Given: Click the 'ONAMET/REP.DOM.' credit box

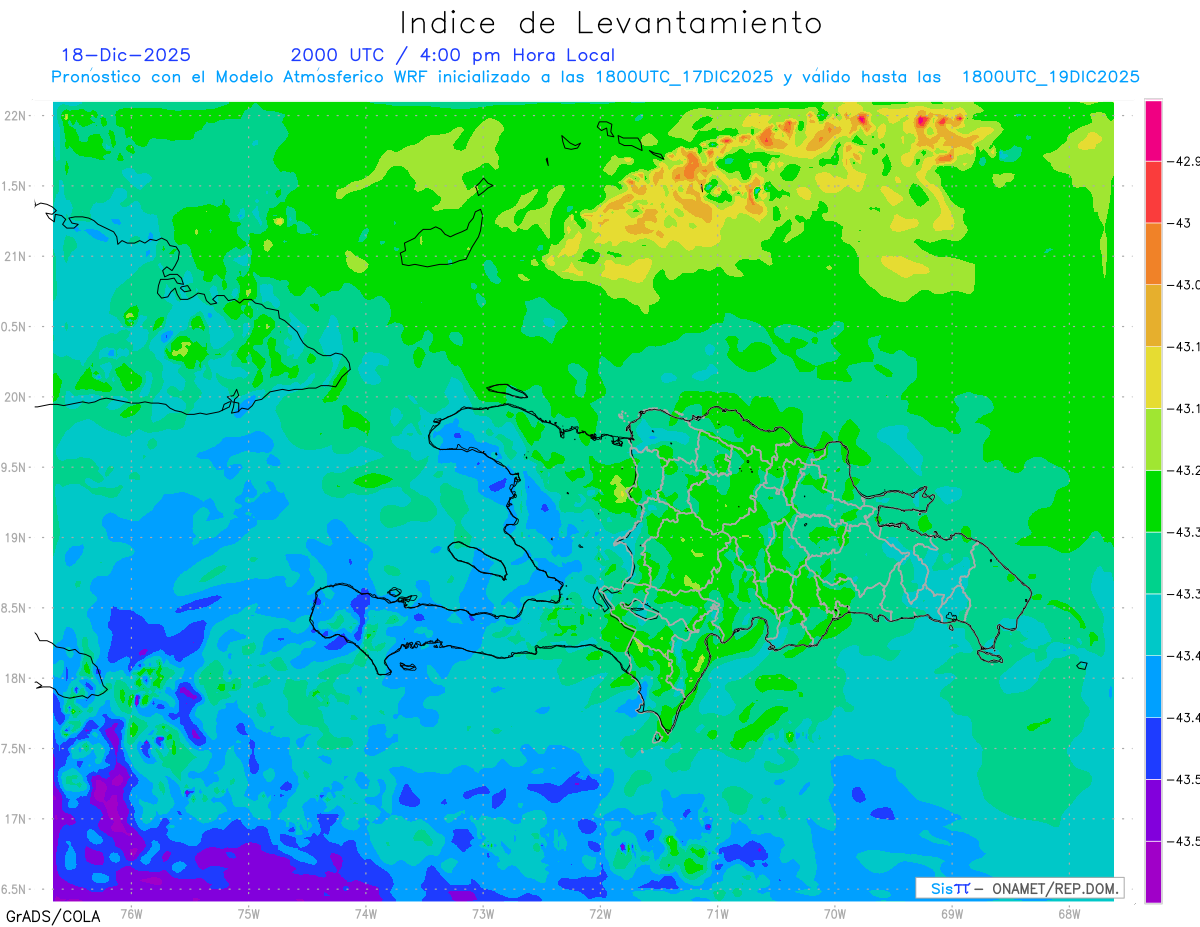Looking at the screenshot, I should click(1020, 888).
